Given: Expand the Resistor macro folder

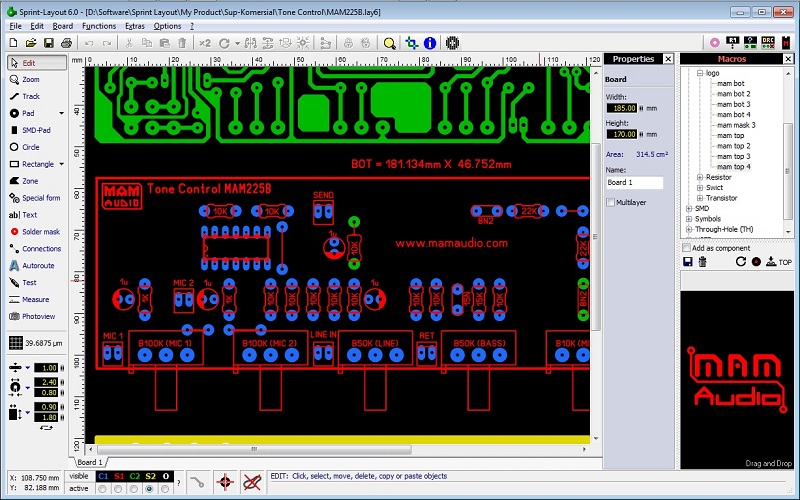Looking at the screenshot, I should (x=698, y=177).
